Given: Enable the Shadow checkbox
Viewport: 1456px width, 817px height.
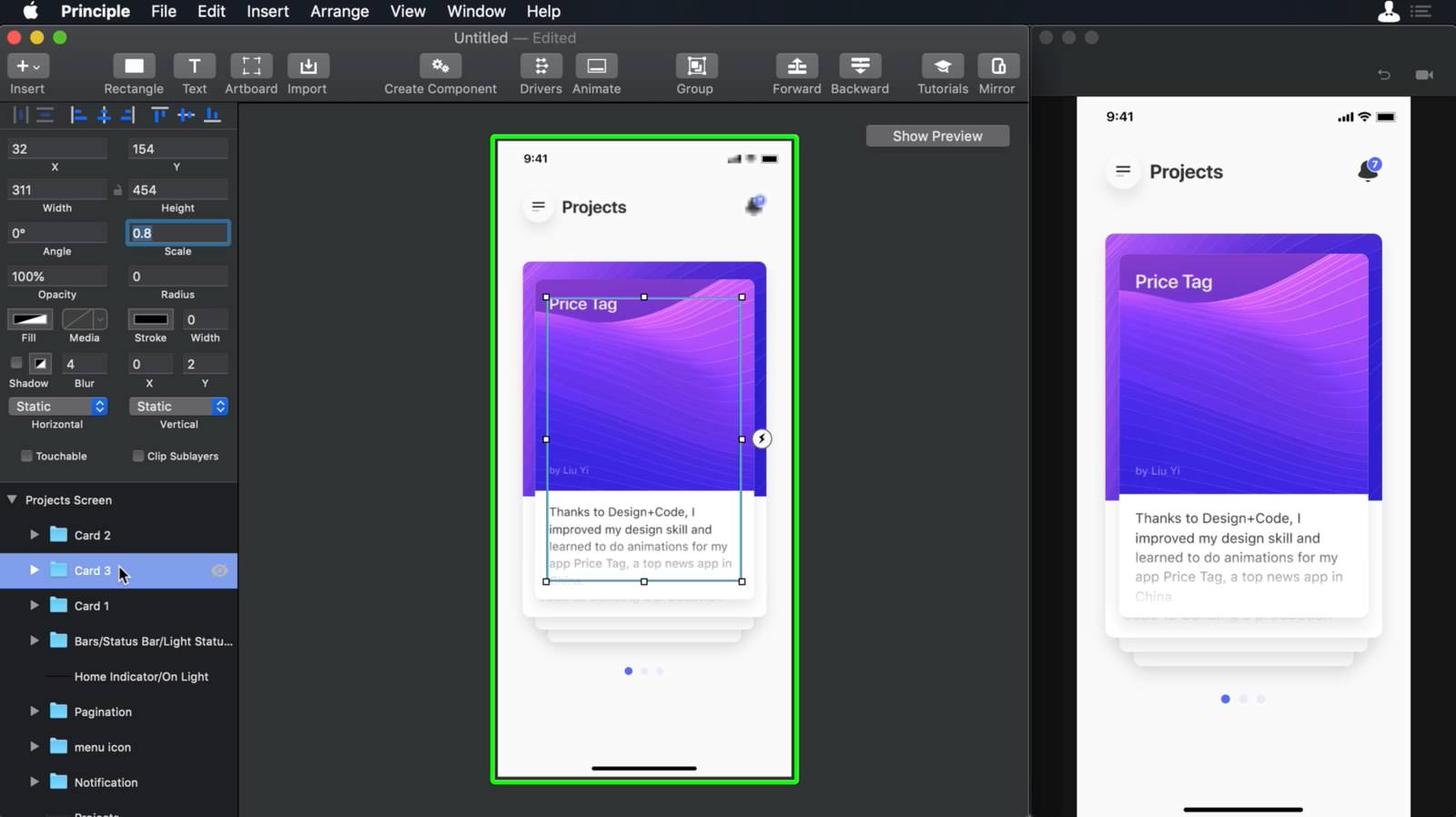Looking at the screenshot, I should coord(16,363).
